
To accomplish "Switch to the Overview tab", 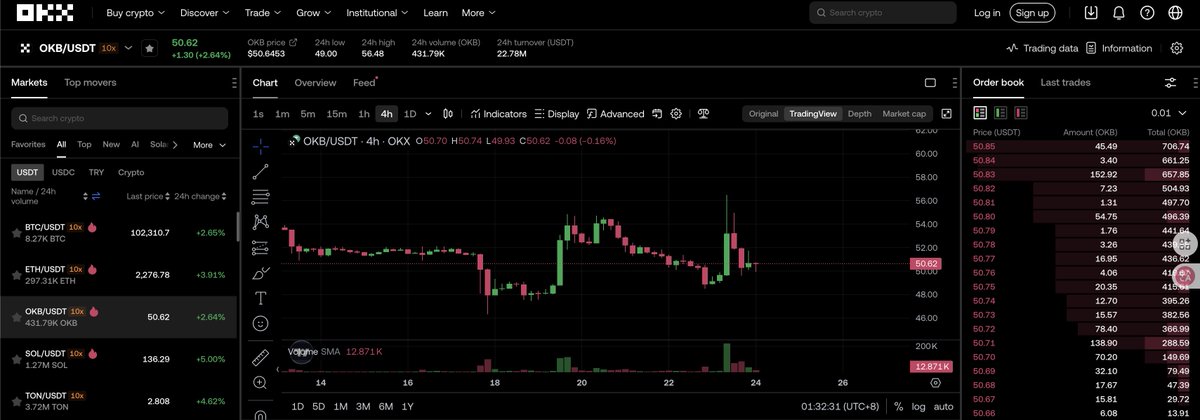I will pyautogui.click(x=315, y=83).
